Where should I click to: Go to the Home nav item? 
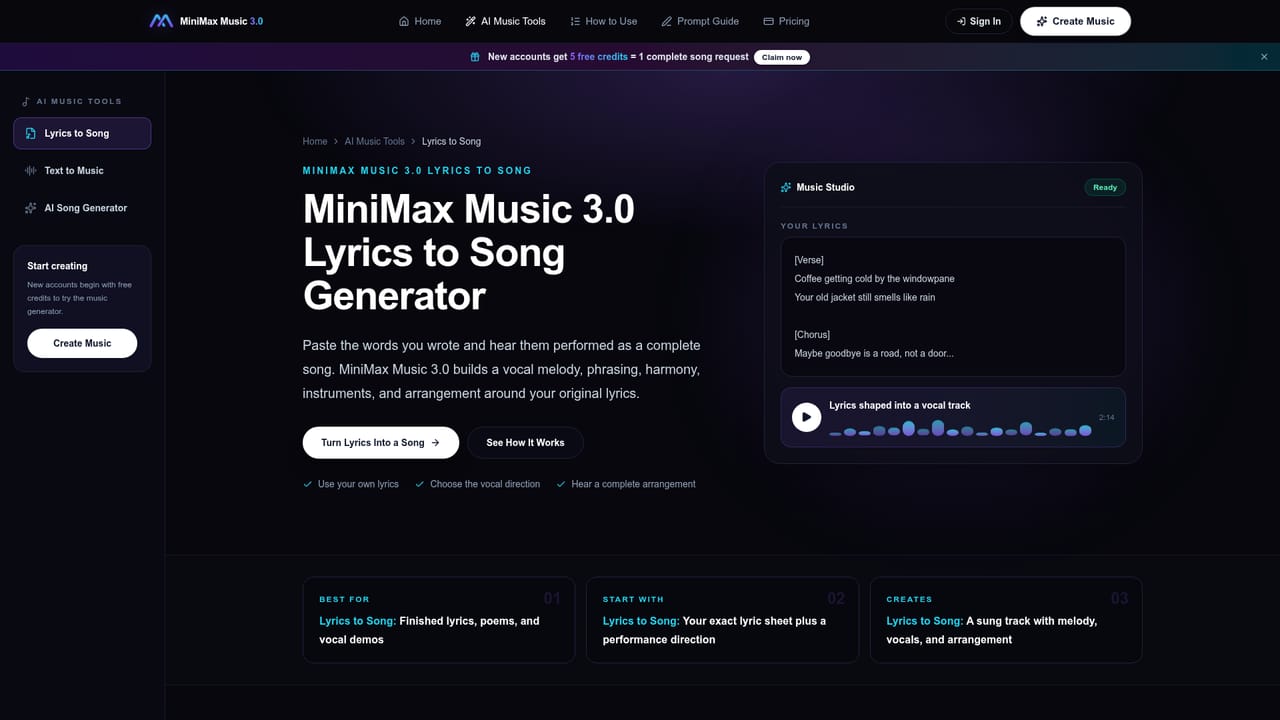pyautogui.click(x=420, y=21)
